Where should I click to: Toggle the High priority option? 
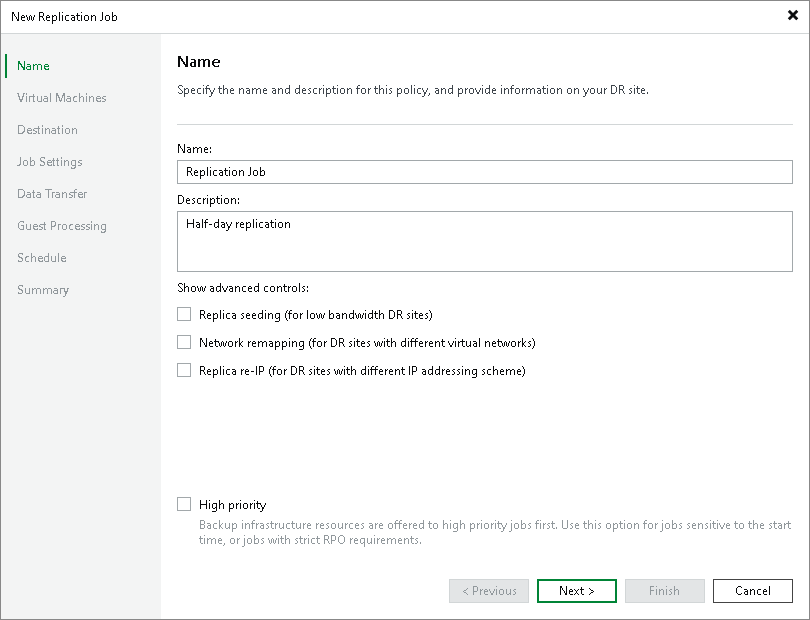(184, 504)
